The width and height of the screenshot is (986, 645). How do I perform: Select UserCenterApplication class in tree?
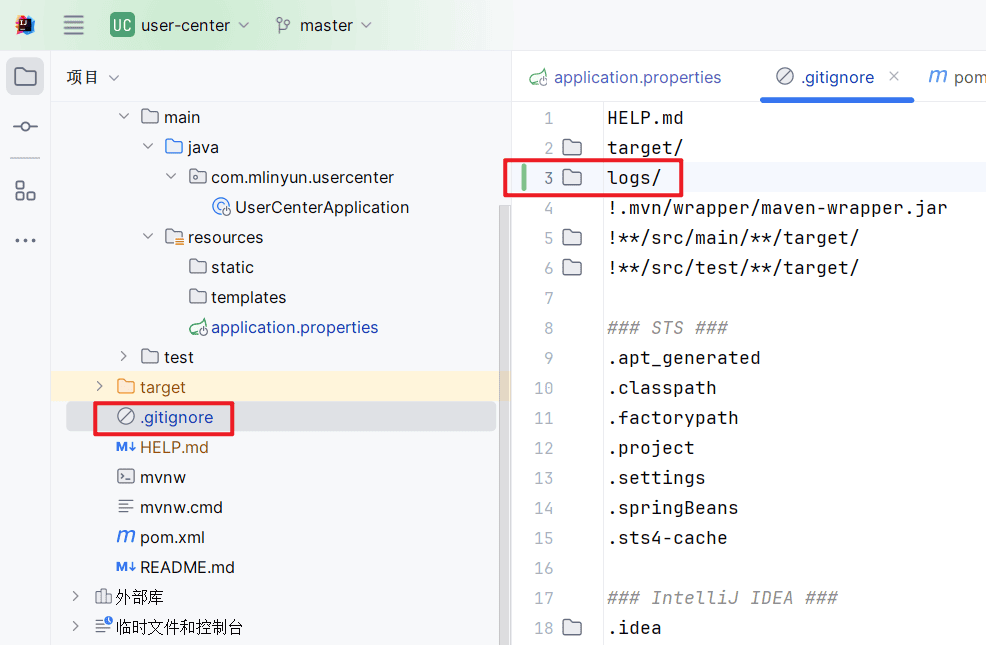[x=311, y=207]
